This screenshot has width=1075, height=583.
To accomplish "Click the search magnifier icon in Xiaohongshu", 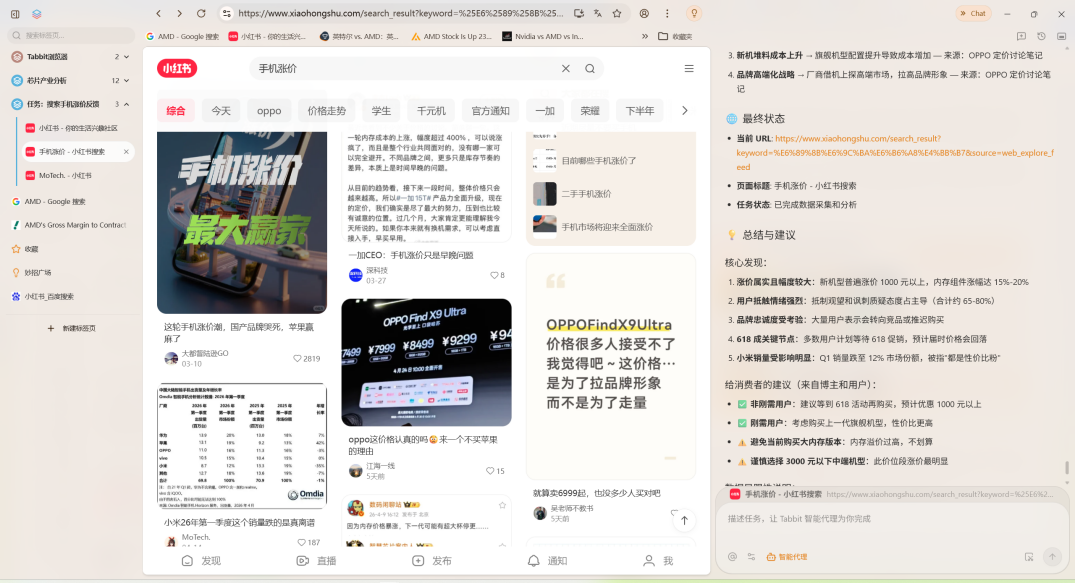I will pos(590,69).
